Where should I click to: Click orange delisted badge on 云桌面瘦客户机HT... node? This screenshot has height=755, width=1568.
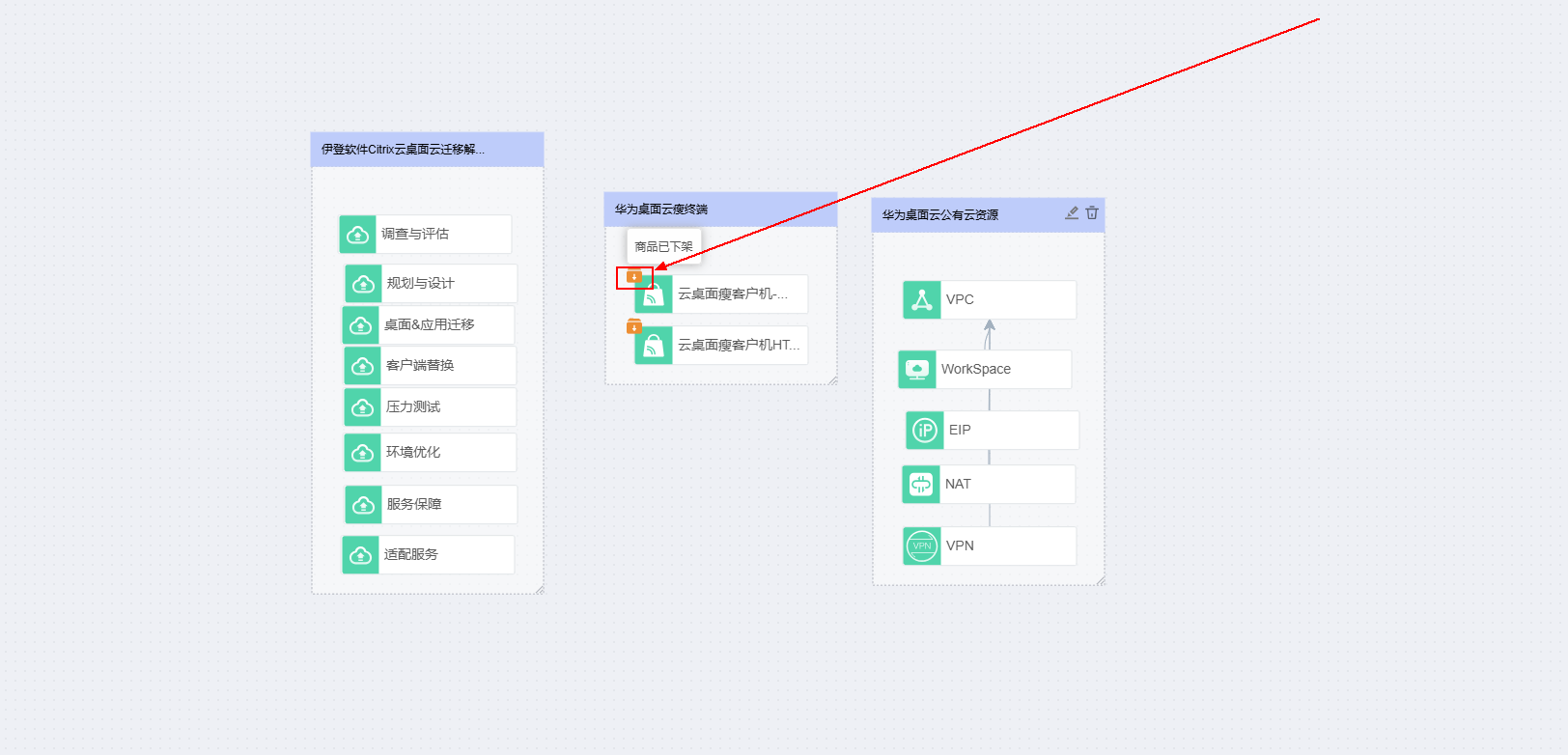tap(634, 326)
